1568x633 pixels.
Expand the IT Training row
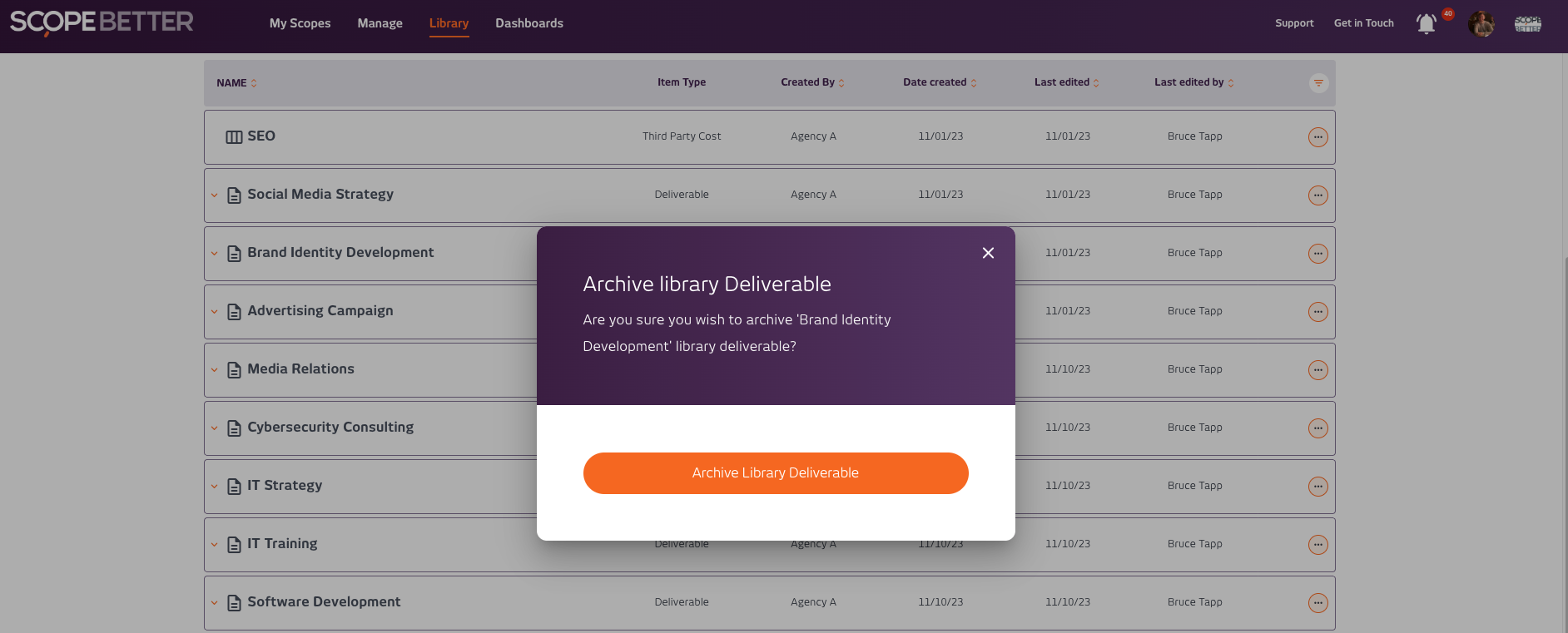point(215,545)
